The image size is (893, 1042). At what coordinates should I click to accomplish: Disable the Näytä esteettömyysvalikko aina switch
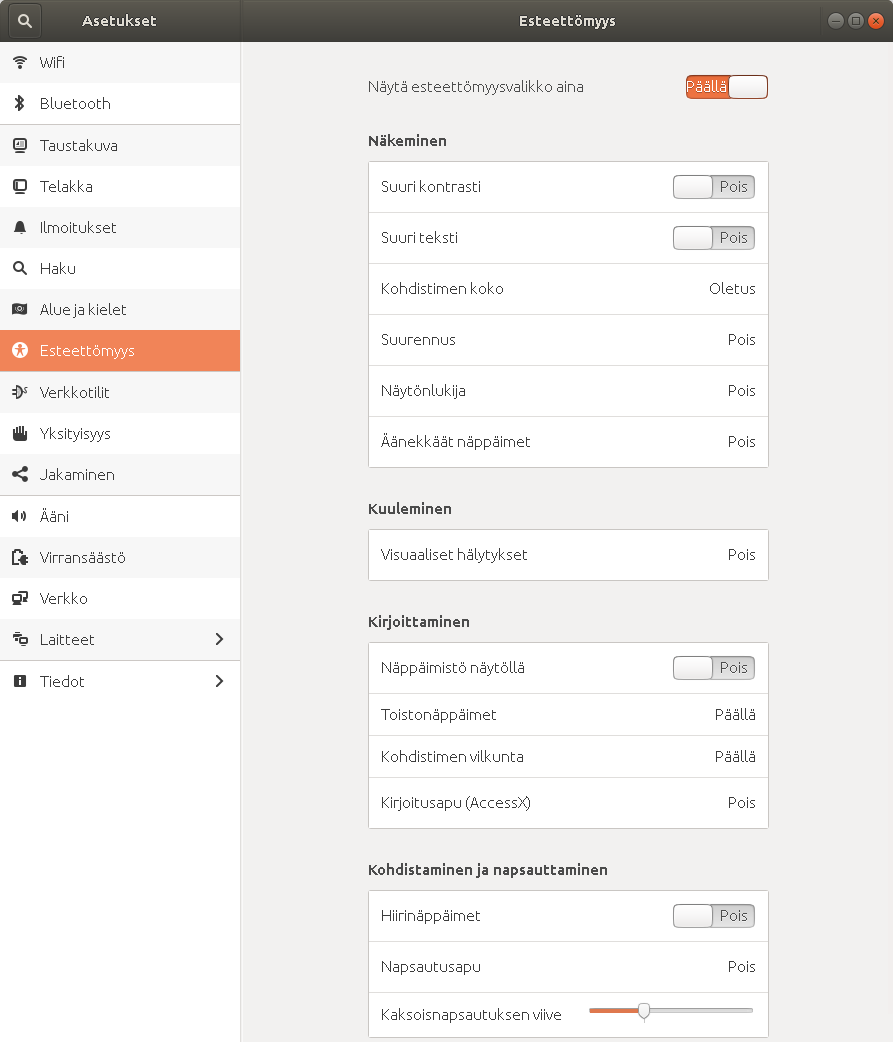coord(726,87)
